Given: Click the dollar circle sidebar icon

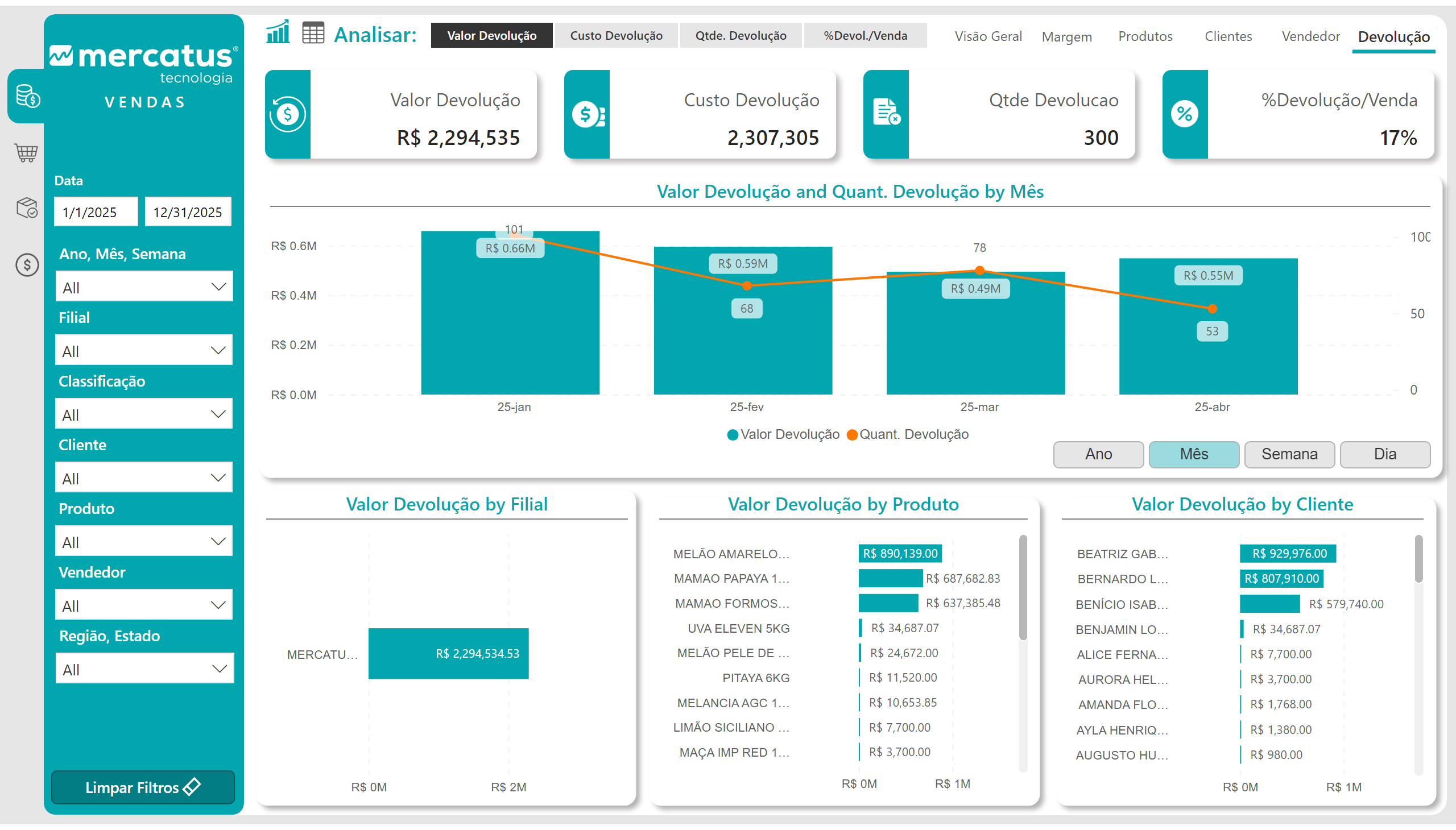Looking at the screenshot, I should point(27,264).
